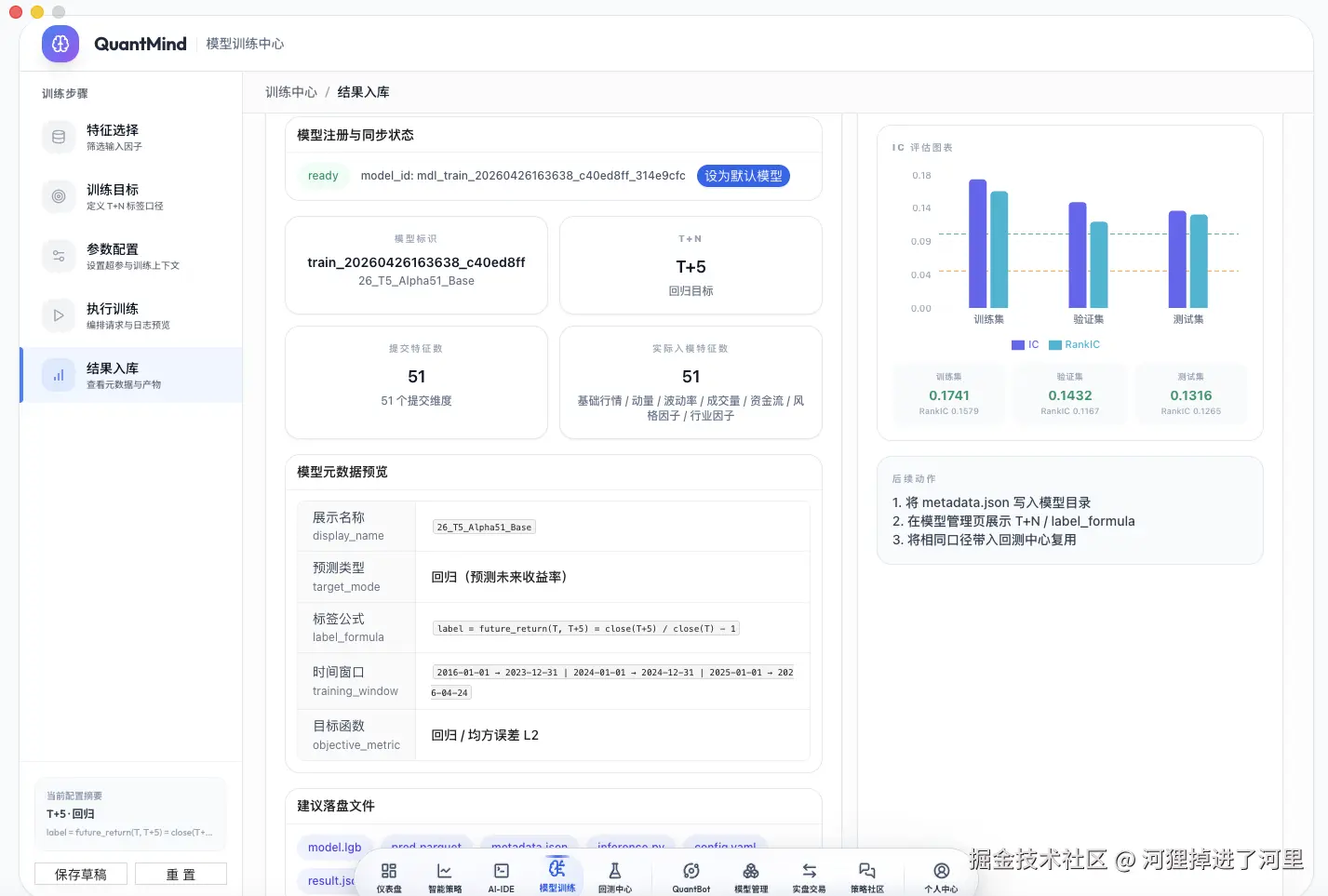1328x896 pixels.
Task: Click 实际入模特征数 51 value
Action: click(691, 377)
